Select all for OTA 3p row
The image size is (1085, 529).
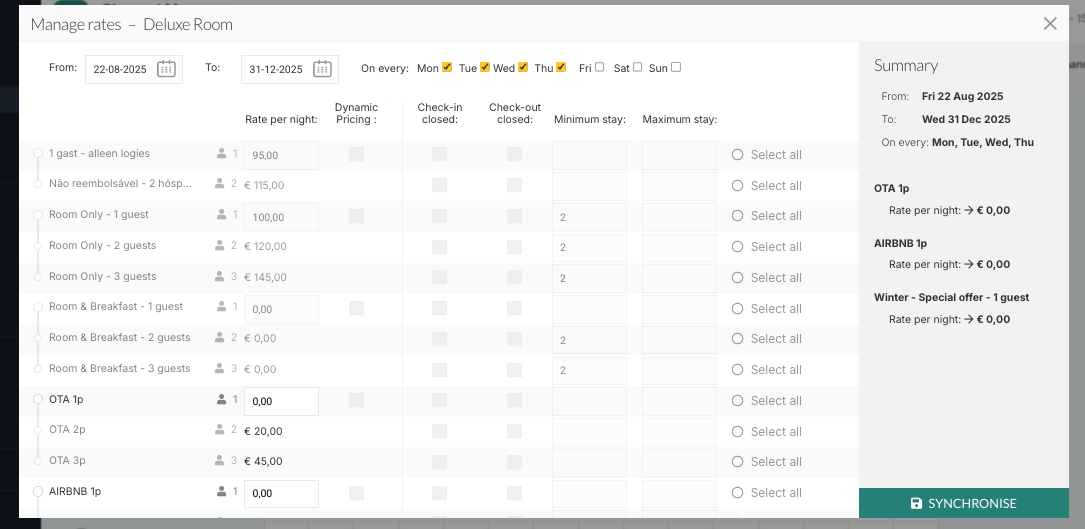767,462
